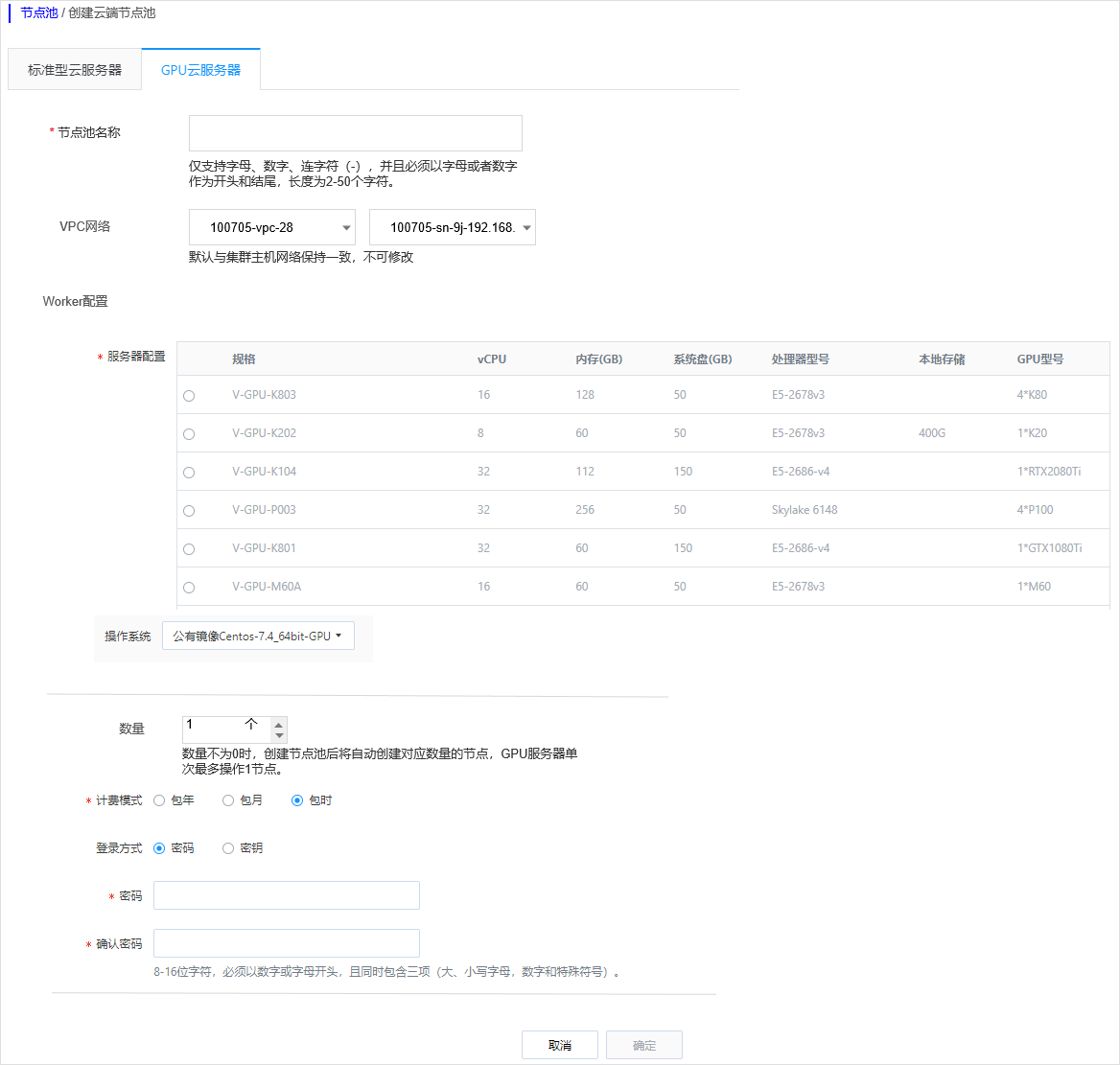This screenshot has width=1120, height=1065.
Task: Open the 操作系统 image dropdown Centos-7.4_64bit-GPU
Action: [x=257, y=635]
